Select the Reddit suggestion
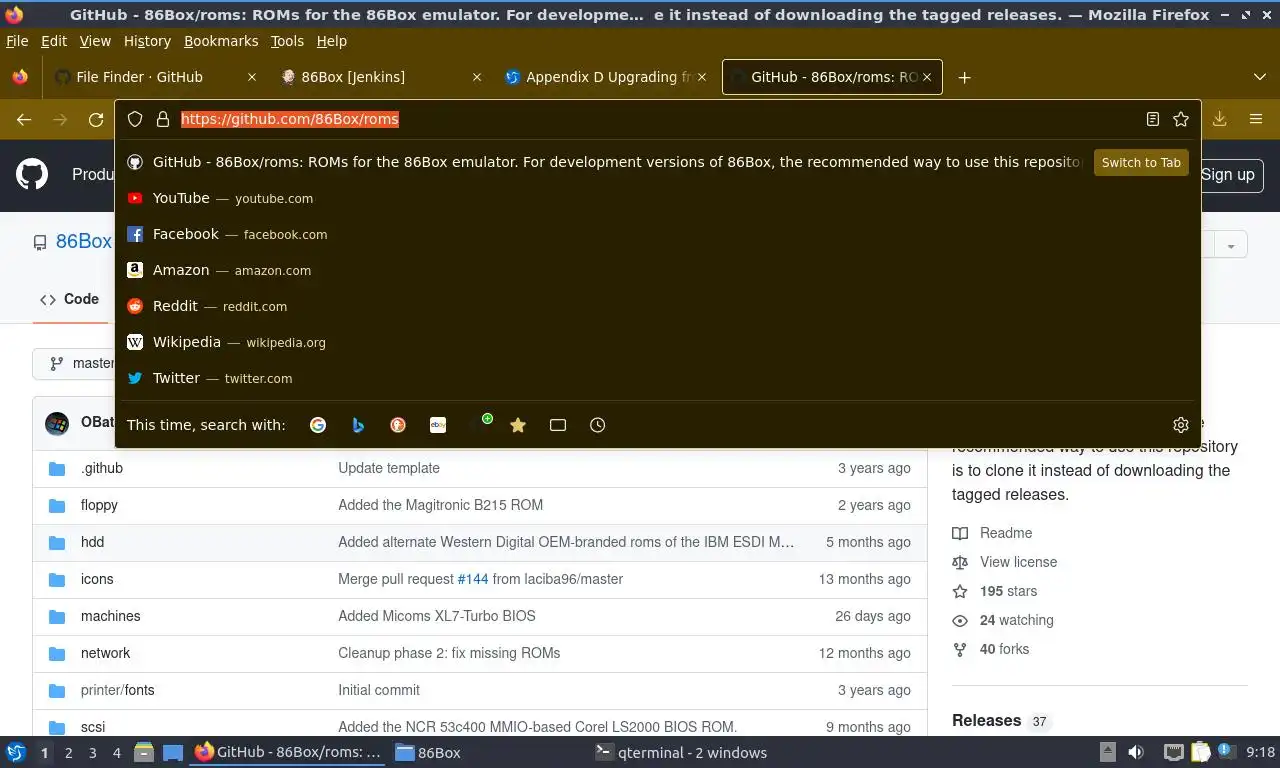The height and width of the screenshot is (768, 1280). [x=658, y=306]
